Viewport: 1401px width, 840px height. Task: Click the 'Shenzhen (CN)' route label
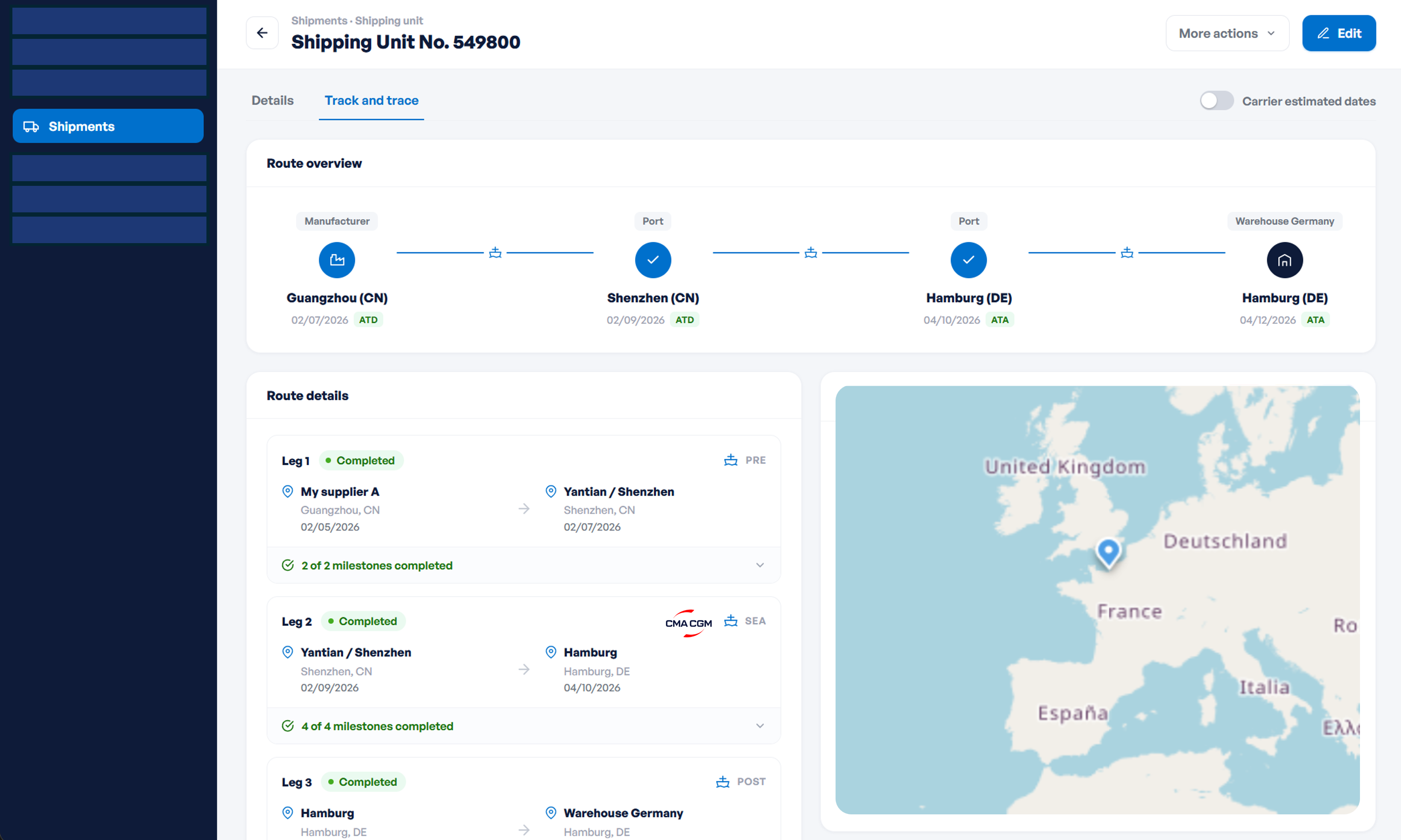tap(653, 298)
